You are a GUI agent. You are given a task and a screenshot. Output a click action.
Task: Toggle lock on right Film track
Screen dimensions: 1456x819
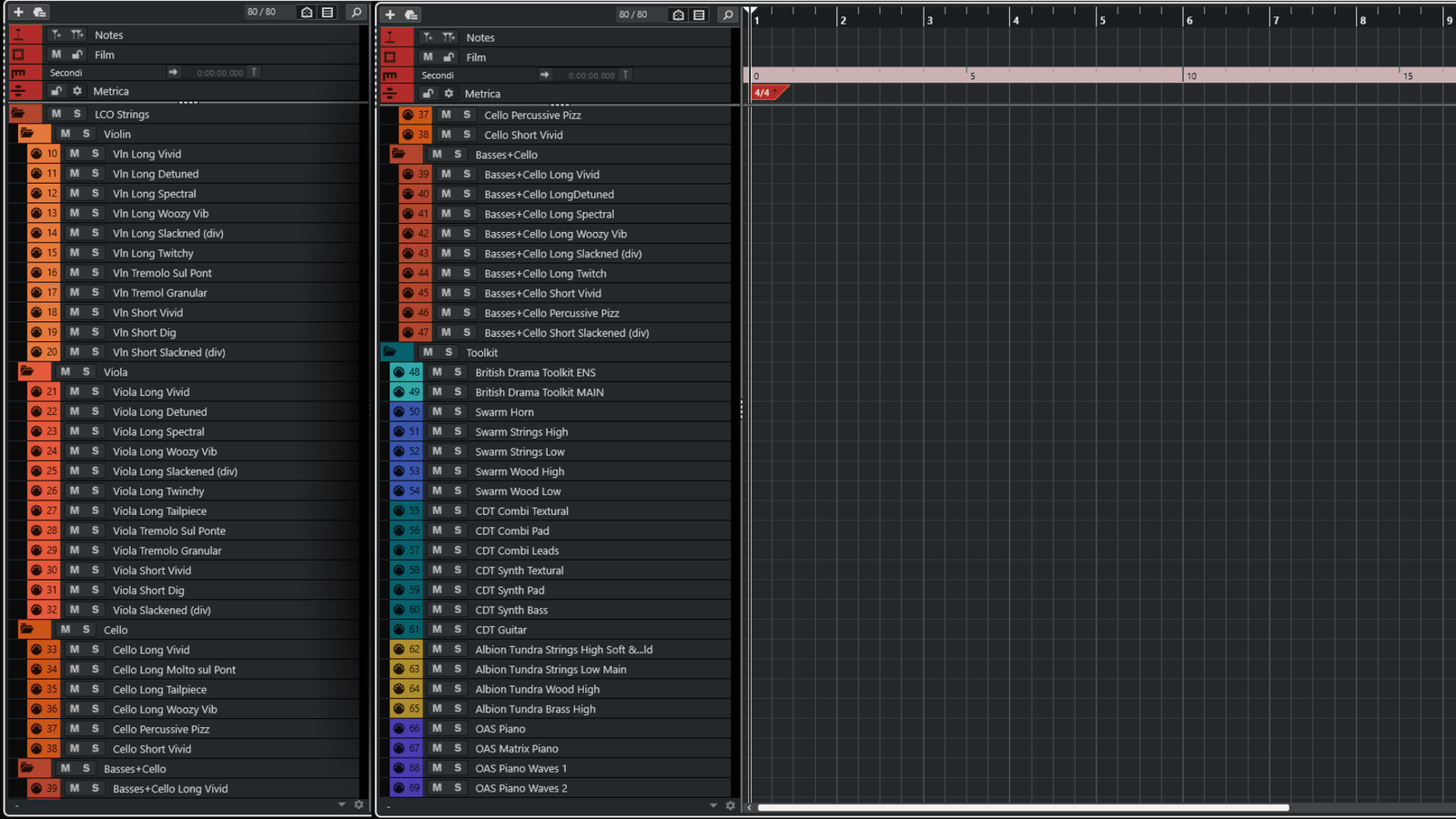[x=449, y=57]
